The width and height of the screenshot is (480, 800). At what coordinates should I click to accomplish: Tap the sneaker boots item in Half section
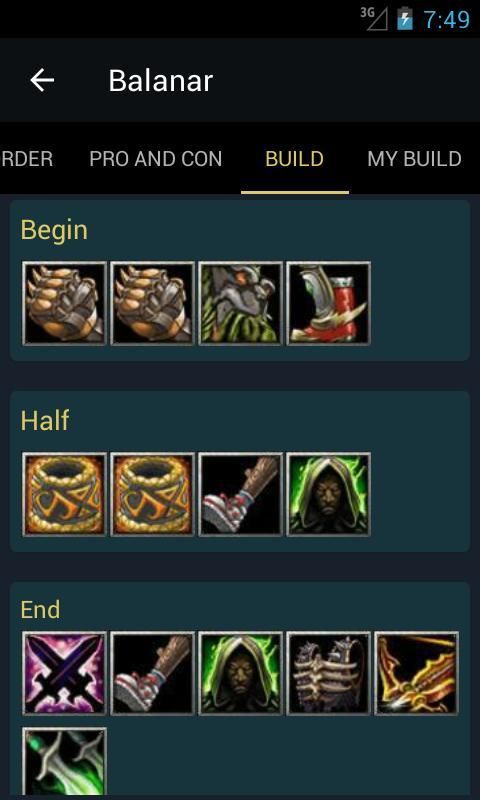tap(240, 494)
